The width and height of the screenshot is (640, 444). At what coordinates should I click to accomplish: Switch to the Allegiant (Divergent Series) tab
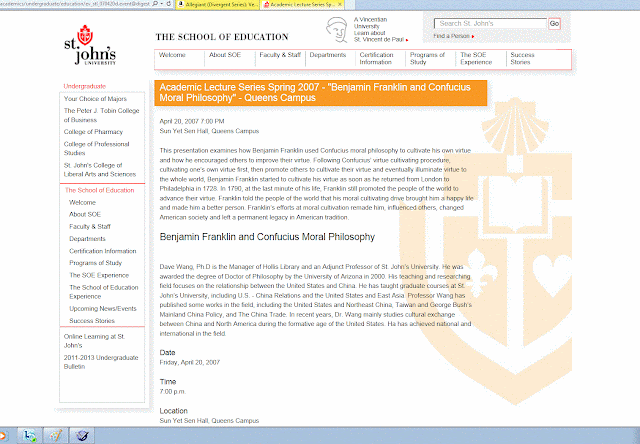tap(218, 4)
